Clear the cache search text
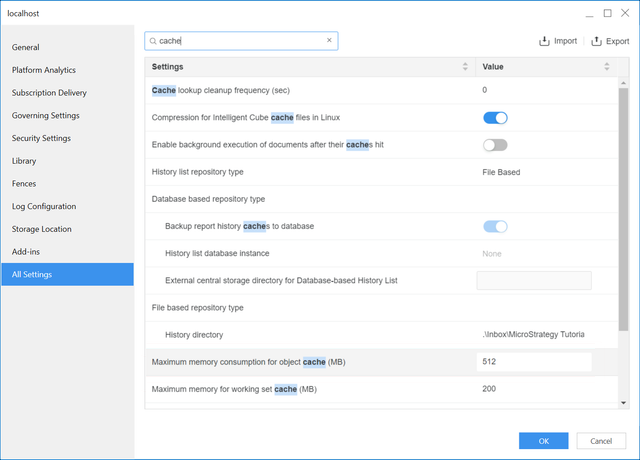The height and width of the screenshot is (460, 640). (329, 41)
